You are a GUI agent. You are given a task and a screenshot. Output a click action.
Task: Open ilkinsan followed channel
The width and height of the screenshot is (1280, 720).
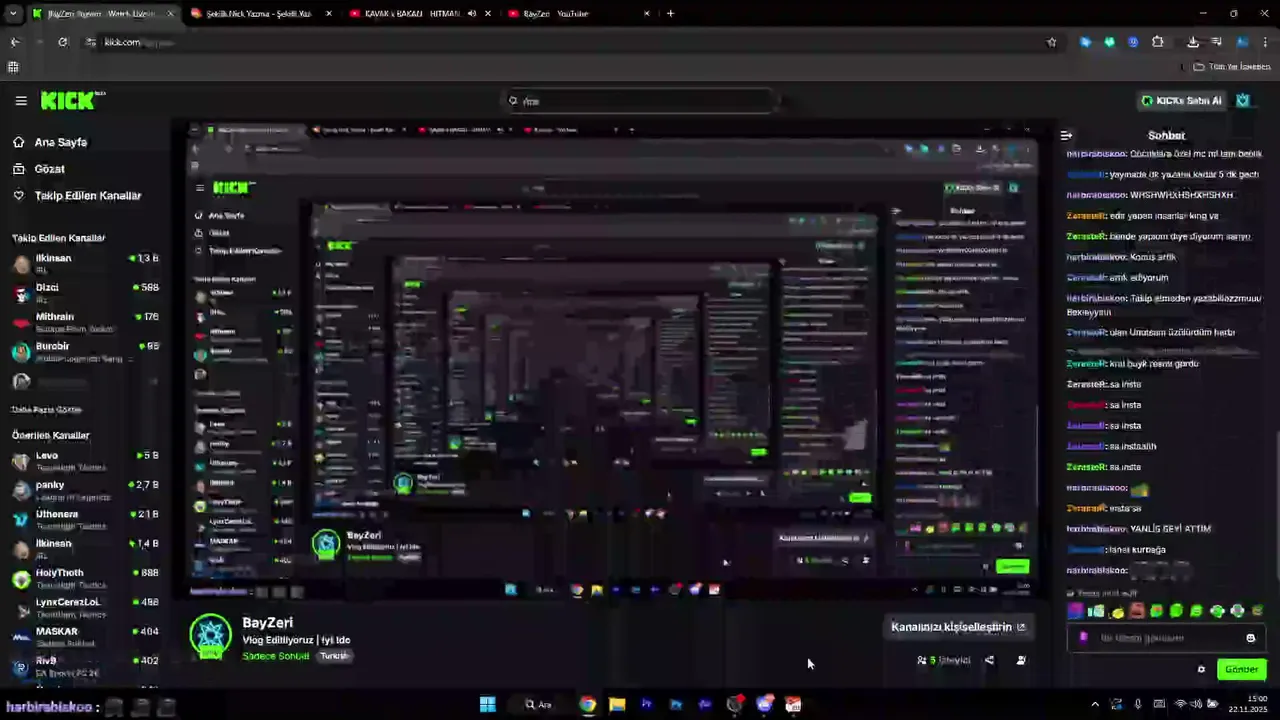tap(85, 264)
